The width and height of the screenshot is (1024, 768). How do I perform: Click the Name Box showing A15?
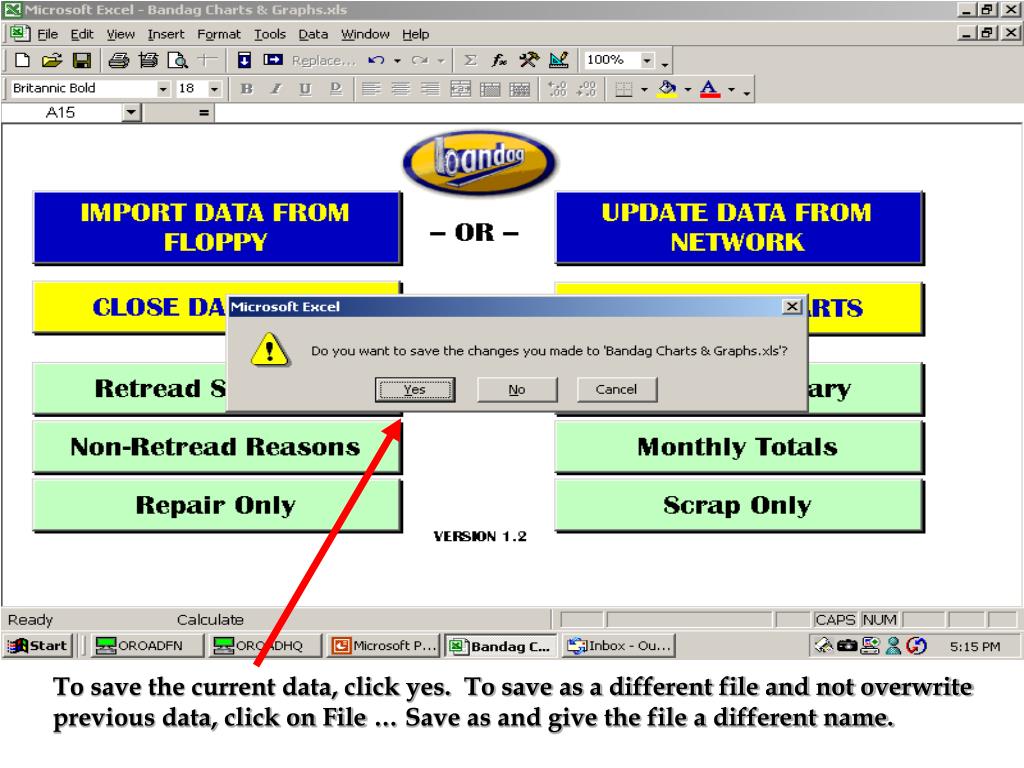(63, 112)
